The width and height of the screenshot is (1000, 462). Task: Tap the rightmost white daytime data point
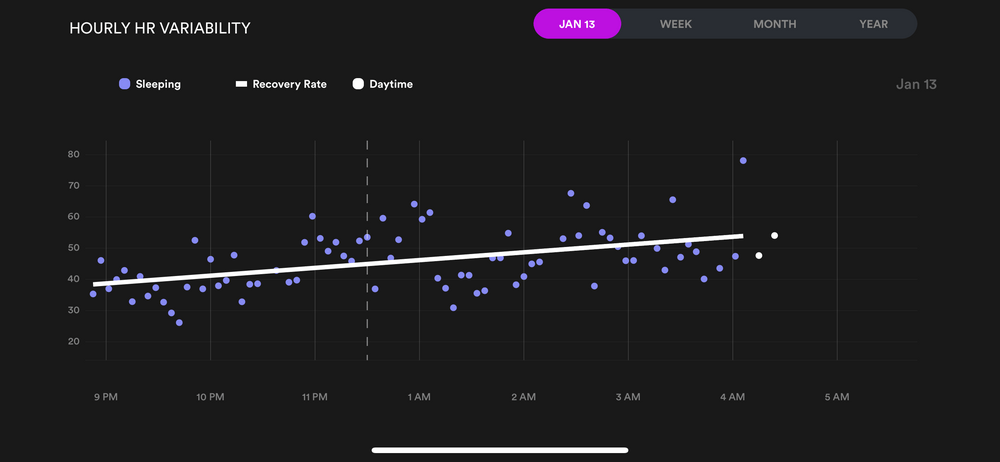coord(774,236)
